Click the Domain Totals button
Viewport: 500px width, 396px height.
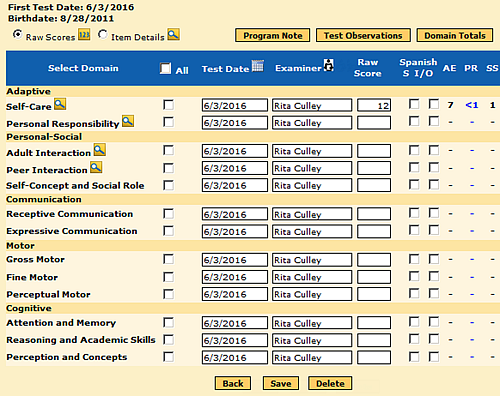(x=455, y=35)
